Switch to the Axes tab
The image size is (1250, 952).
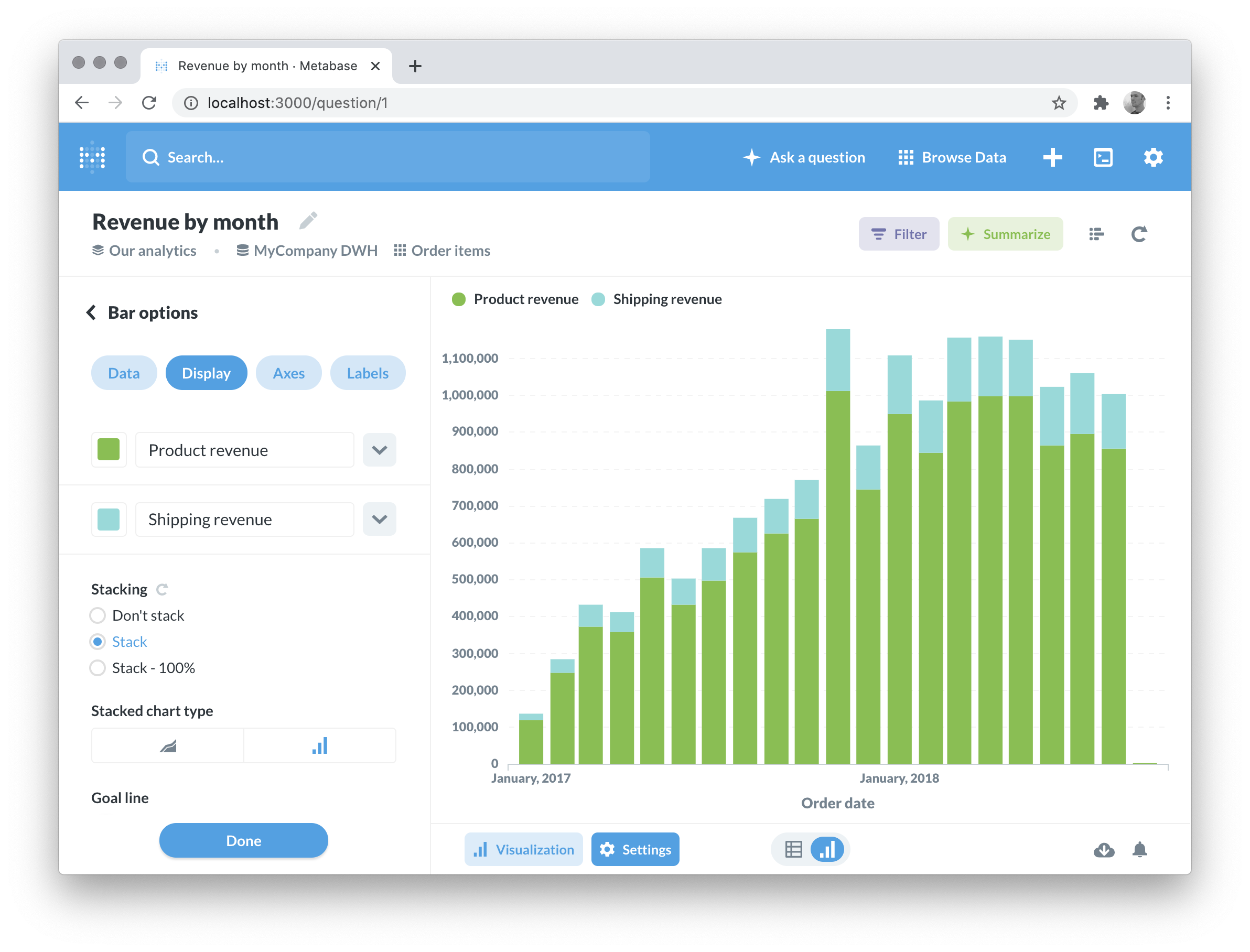[x=288, y=373]
